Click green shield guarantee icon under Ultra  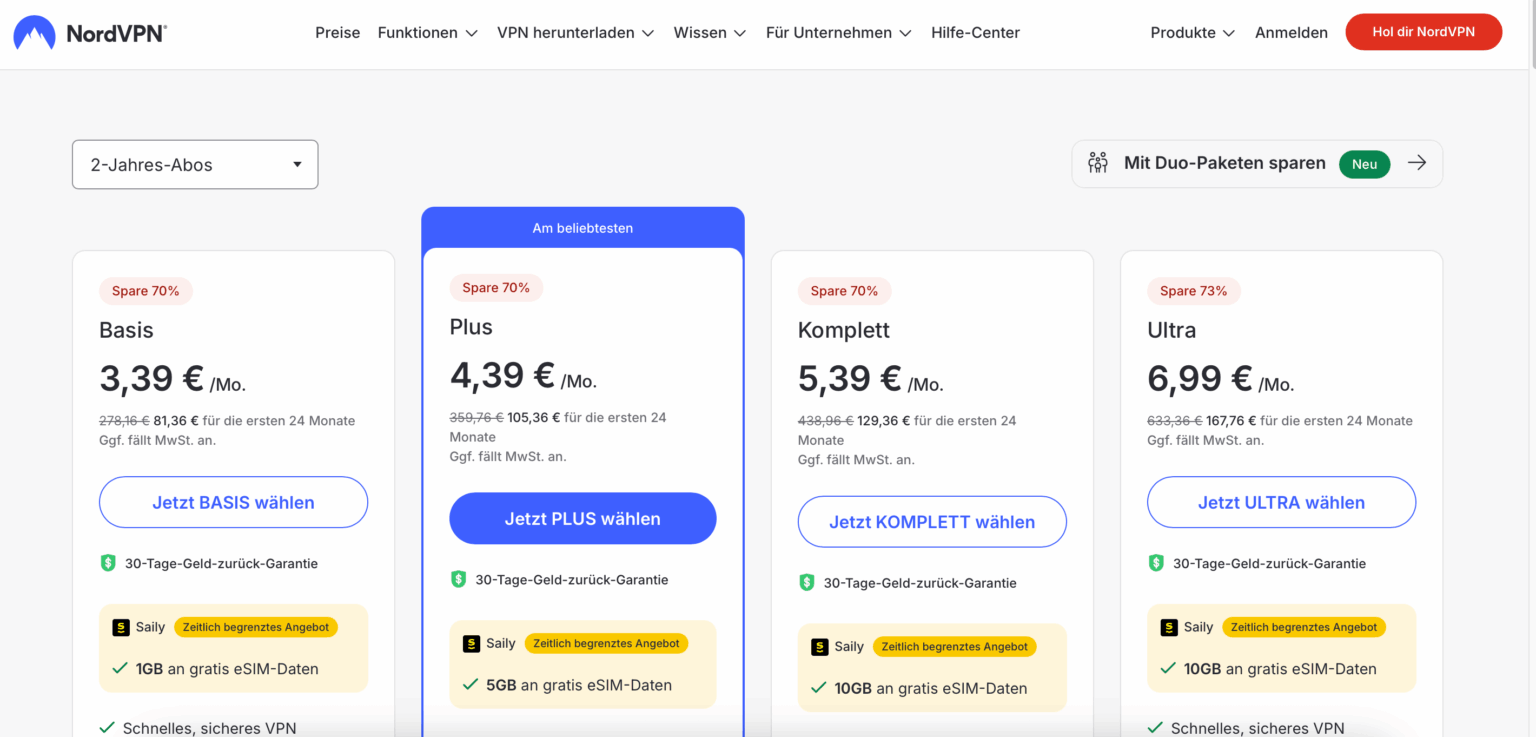(1156, 563)
